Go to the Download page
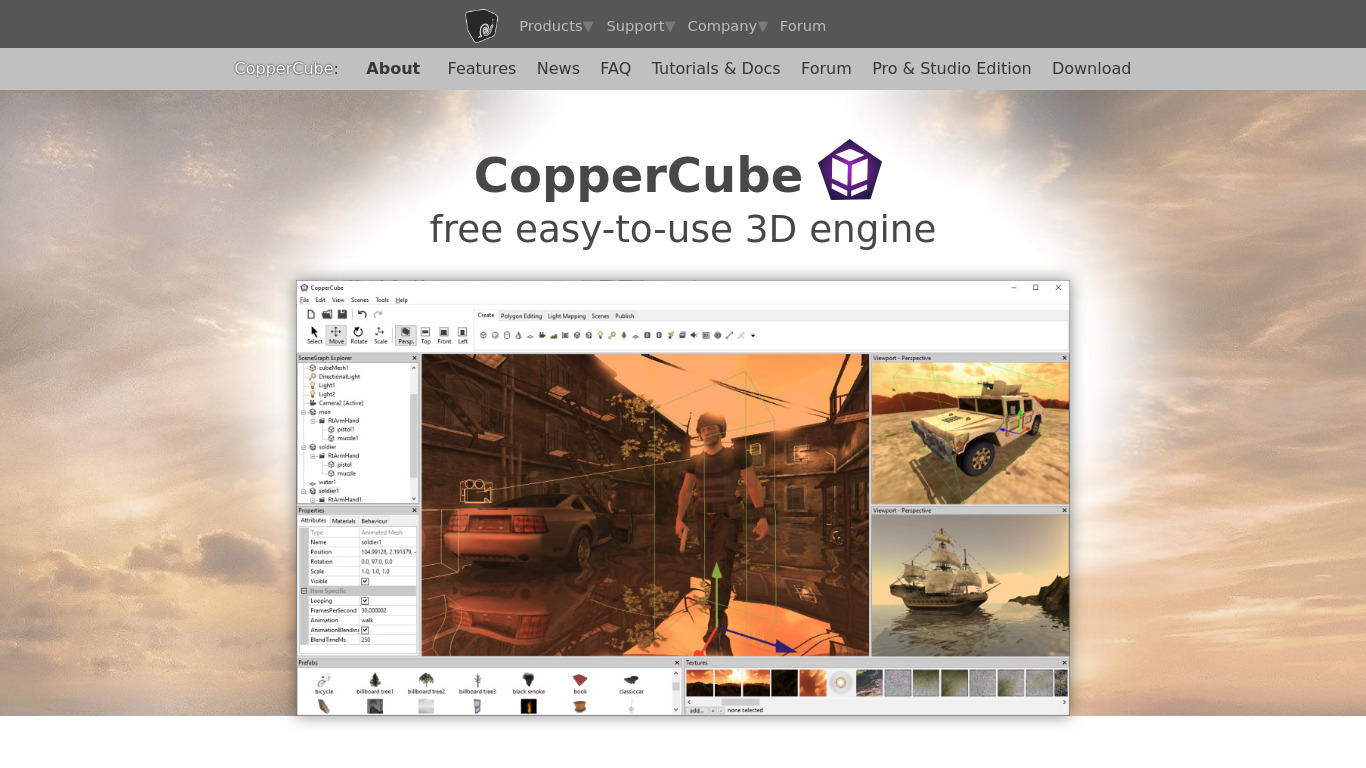The image size is (1366, 768). [x=1091, y=68]
